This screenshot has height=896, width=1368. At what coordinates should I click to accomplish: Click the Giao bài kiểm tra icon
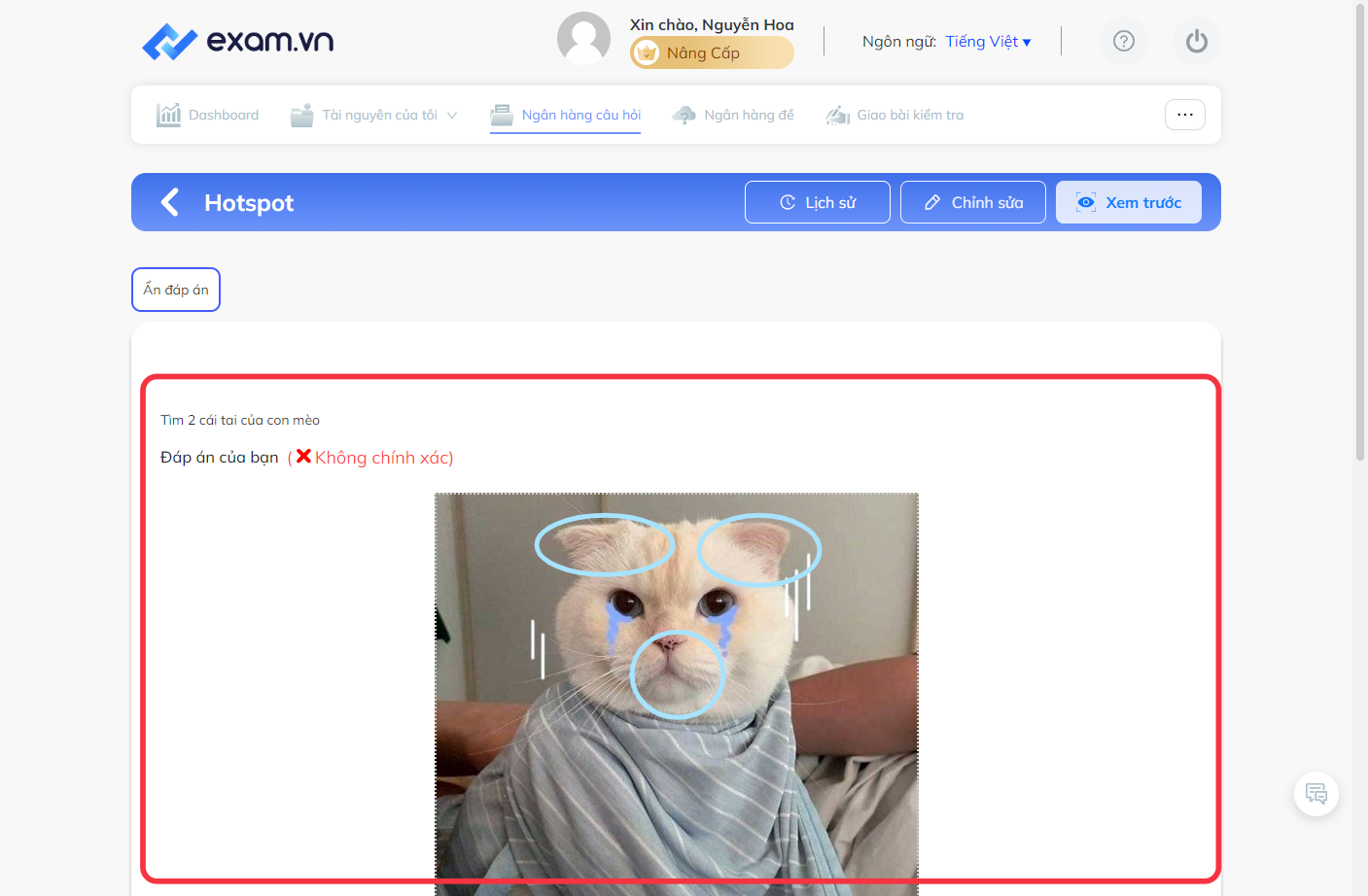[837, 115]
